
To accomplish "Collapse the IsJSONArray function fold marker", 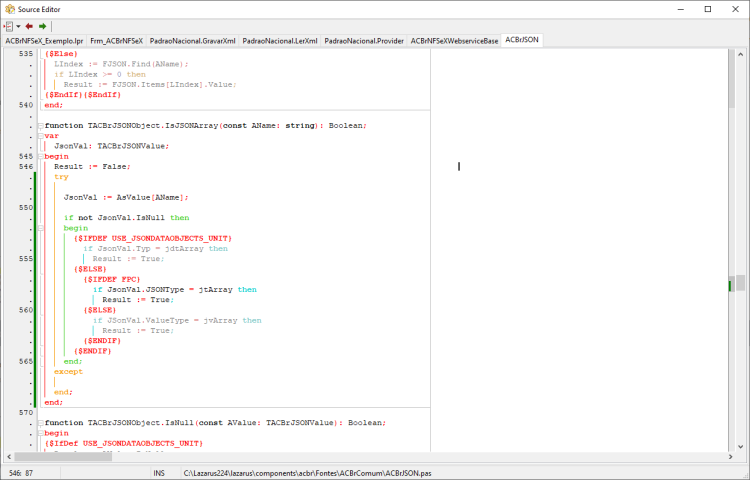I will click(x=41, y=126).
